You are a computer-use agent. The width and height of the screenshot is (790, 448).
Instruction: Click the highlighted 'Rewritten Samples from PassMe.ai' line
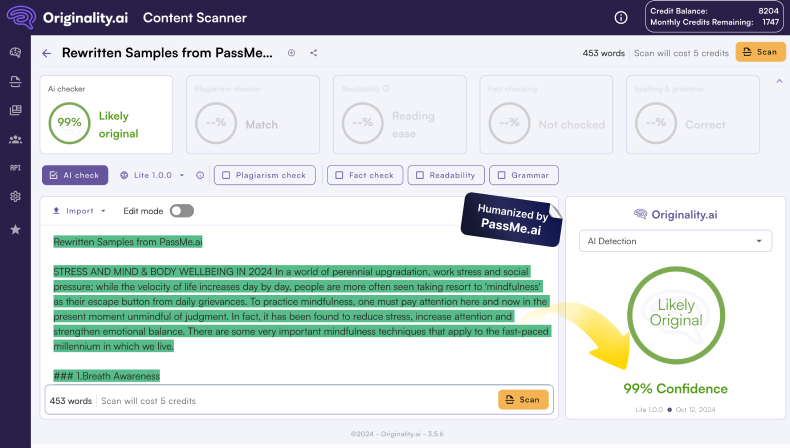pyautogui.click(x=128, y=242)
